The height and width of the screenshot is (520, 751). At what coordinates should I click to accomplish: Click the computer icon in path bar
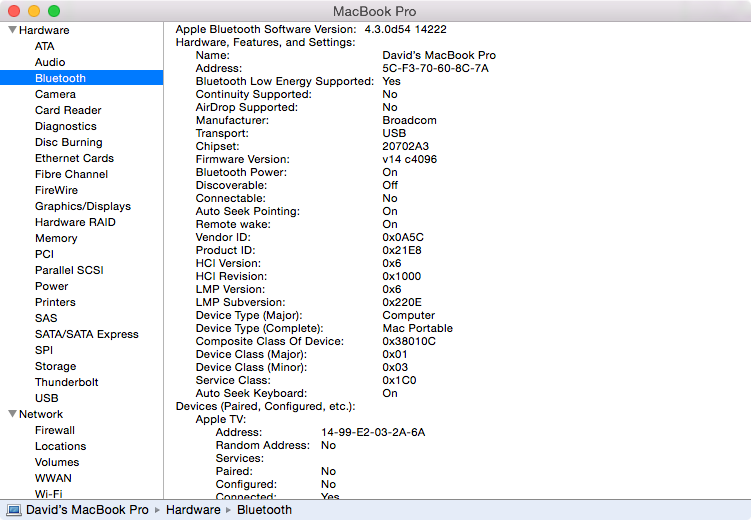click(13, 510)
